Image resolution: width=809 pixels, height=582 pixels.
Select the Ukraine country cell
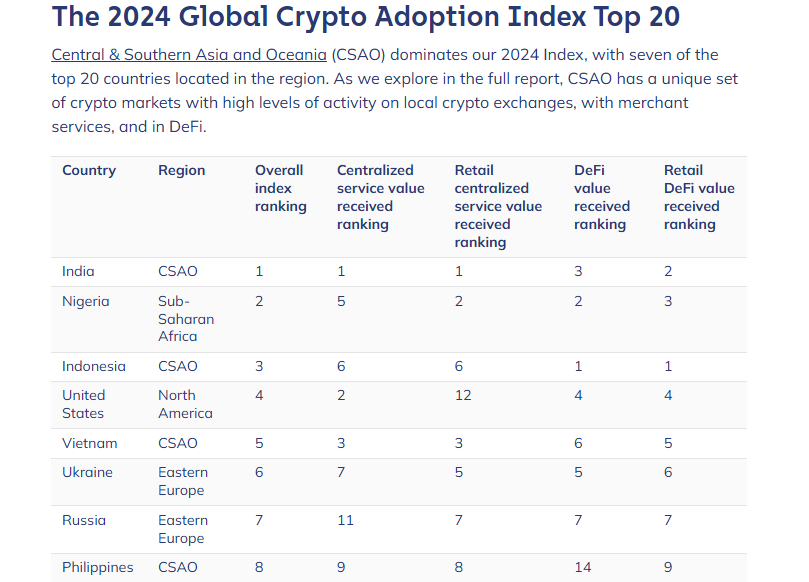tap(87, 472)
